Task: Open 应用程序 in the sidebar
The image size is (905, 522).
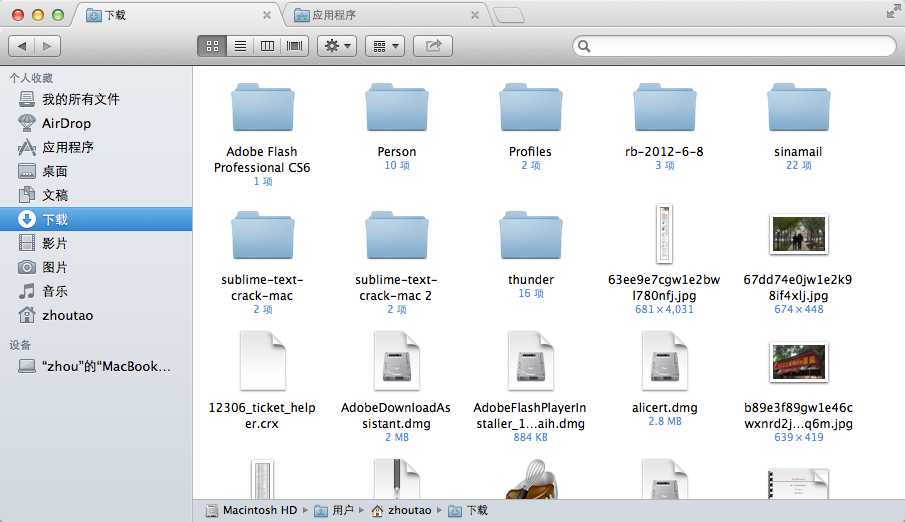Action: point(96,147)
